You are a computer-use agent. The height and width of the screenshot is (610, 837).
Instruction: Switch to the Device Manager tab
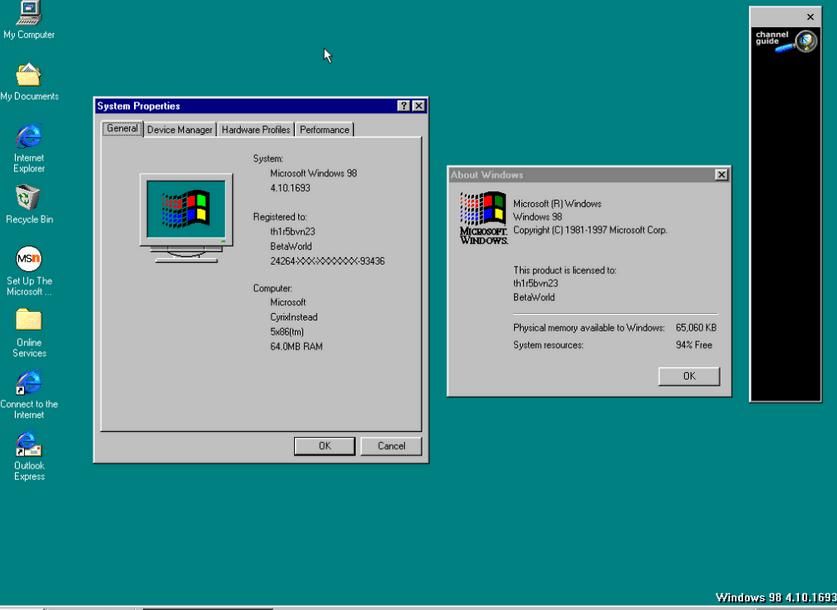click(x=179, y=129)
